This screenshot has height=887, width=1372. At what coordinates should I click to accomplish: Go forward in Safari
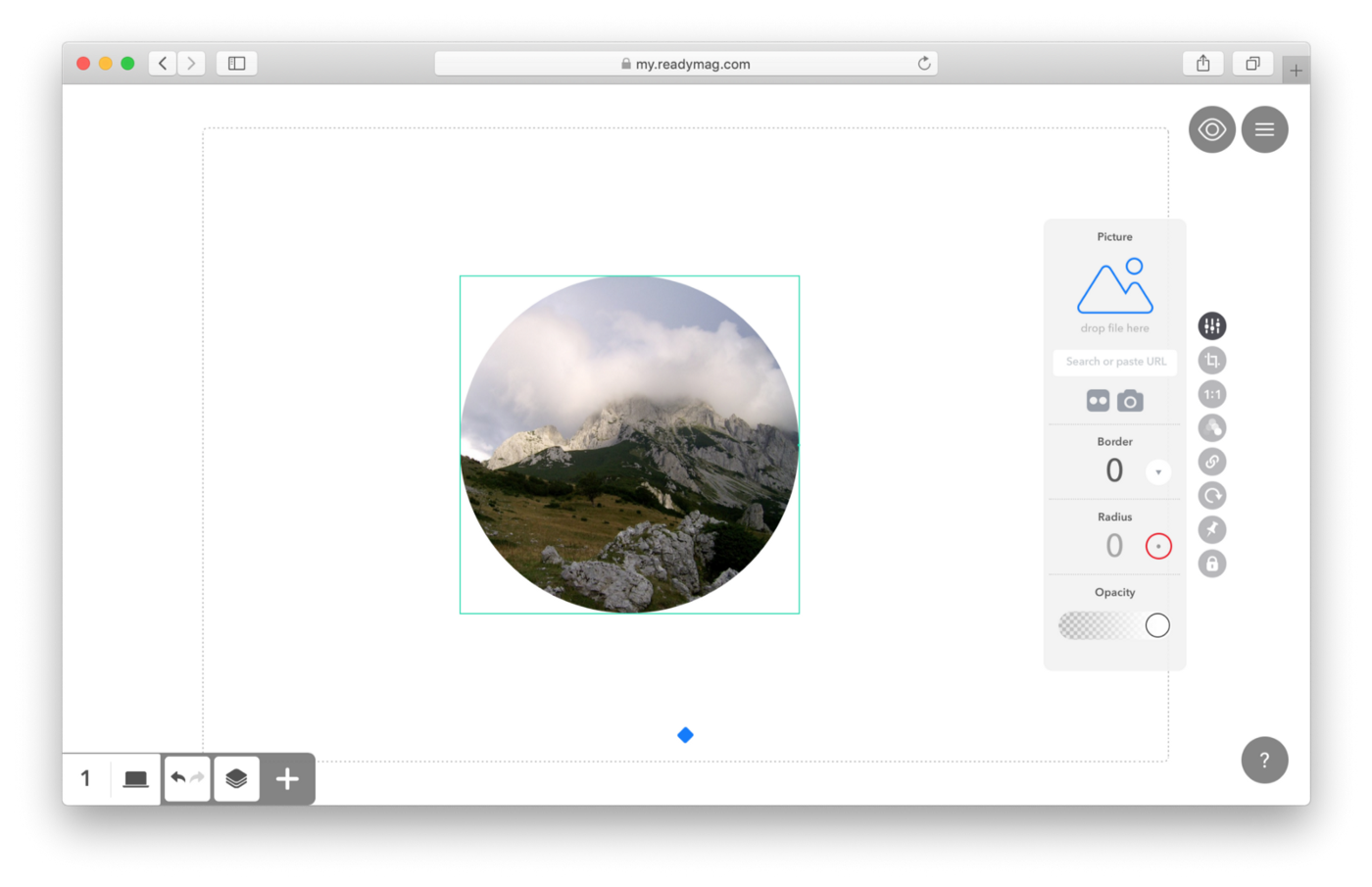click(192, 63)
